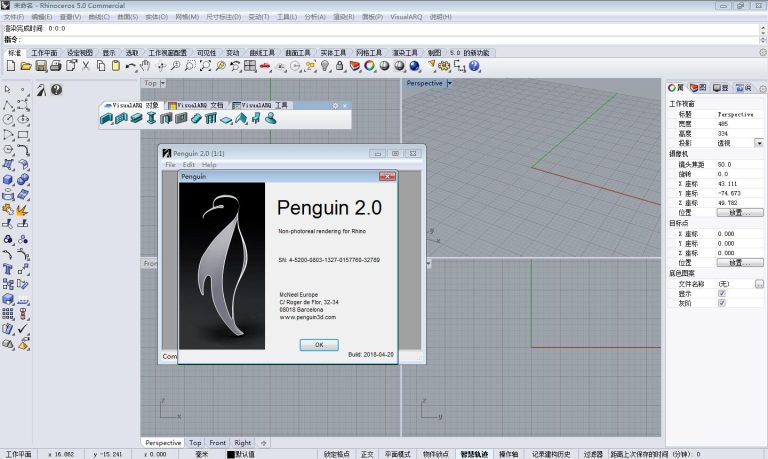Select the Circle tool in the sidebar
The height and width of the screenshot is (459, 768).
click(8, 120)
